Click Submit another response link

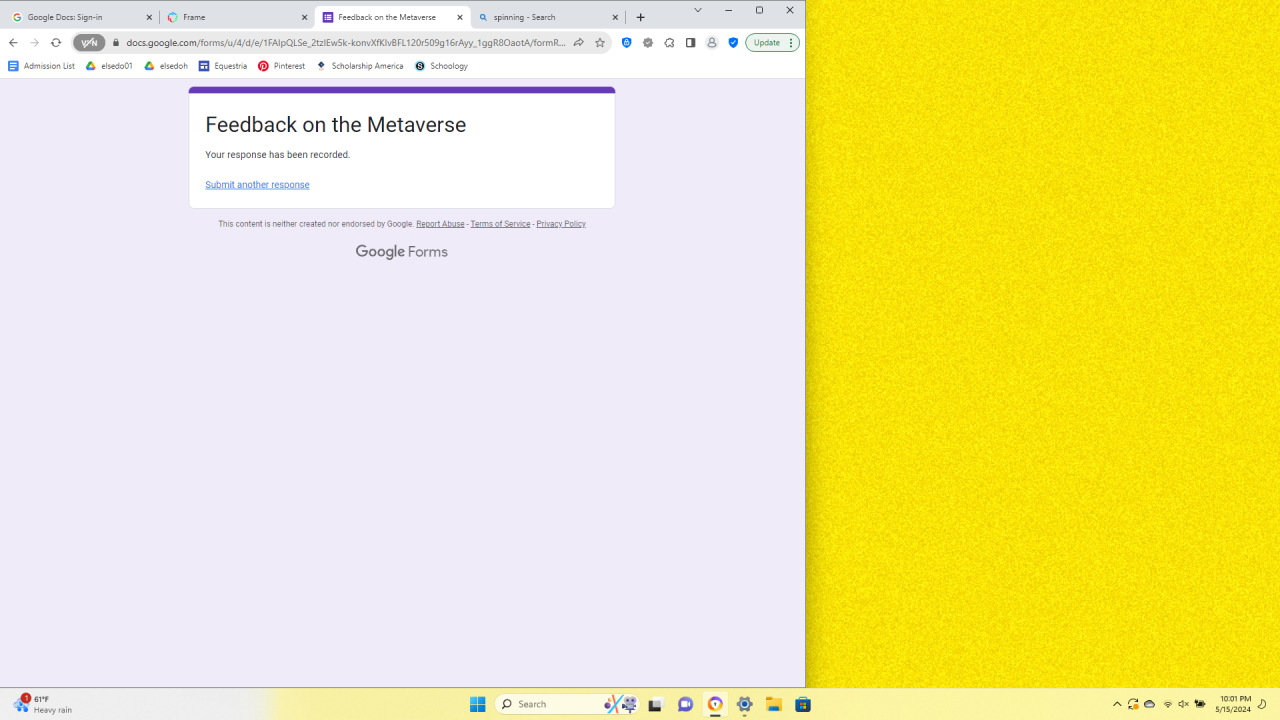pos(257,185)
